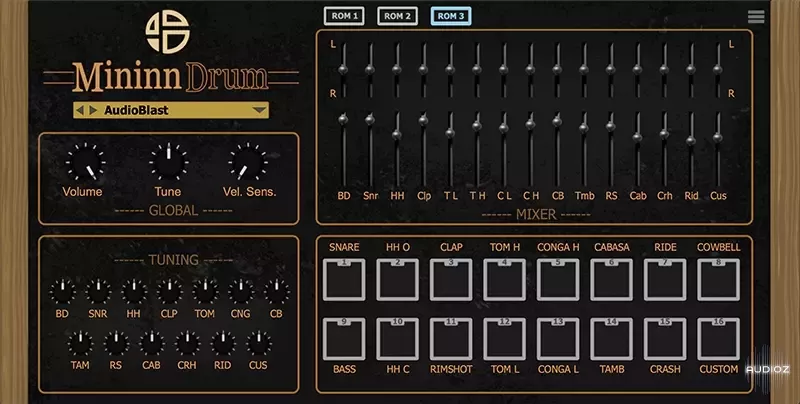Viewport: 800px width, 404px height.
Task: Click the Rid volume fader handle
Action: 691,140
